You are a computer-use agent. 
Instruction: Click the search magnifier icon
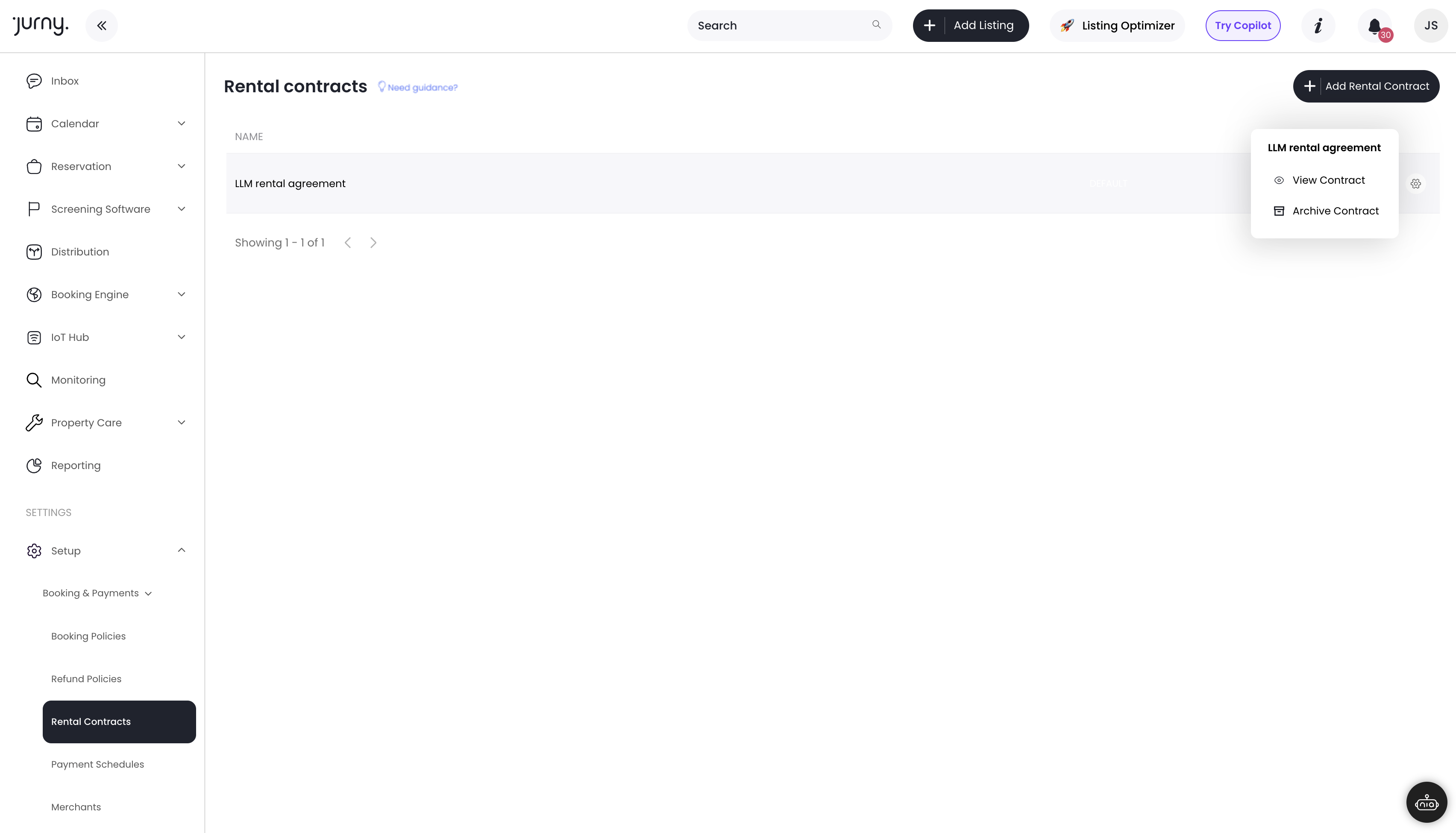click(x=876, y=25)
